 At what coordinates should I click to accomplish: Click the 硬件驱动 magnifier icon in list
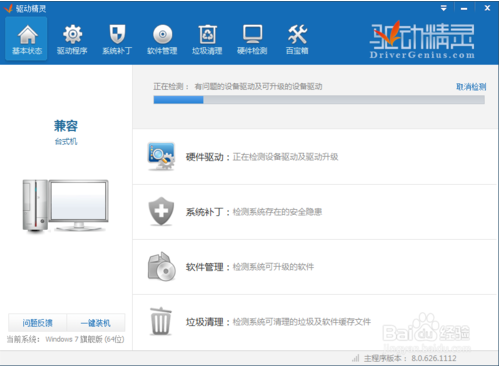(161, 156)
